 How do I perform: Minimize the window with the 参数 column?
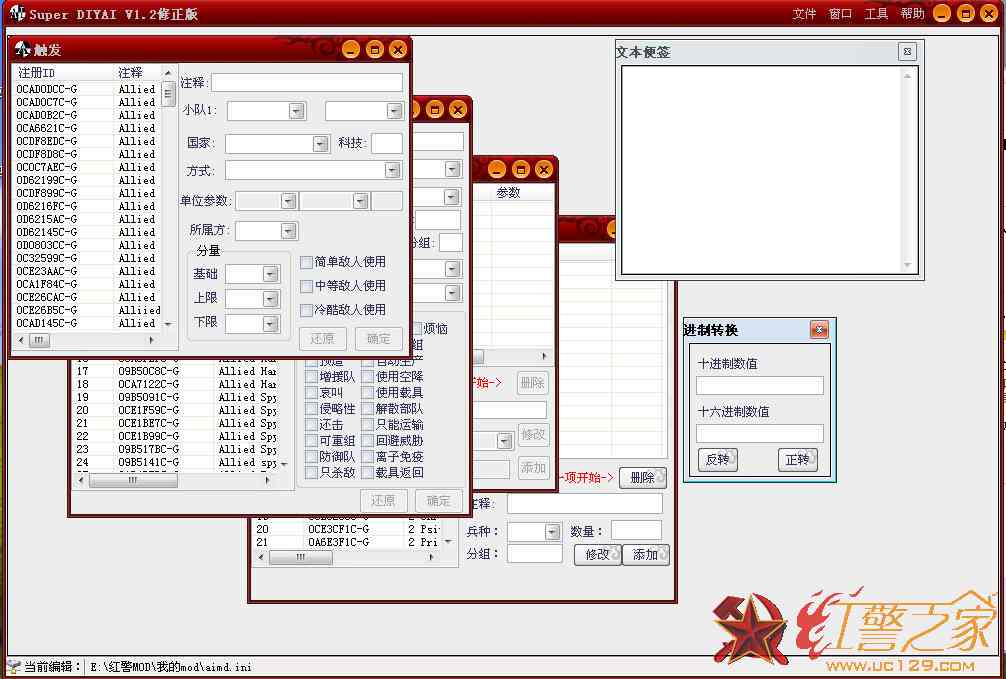click(x=497, y=169)
